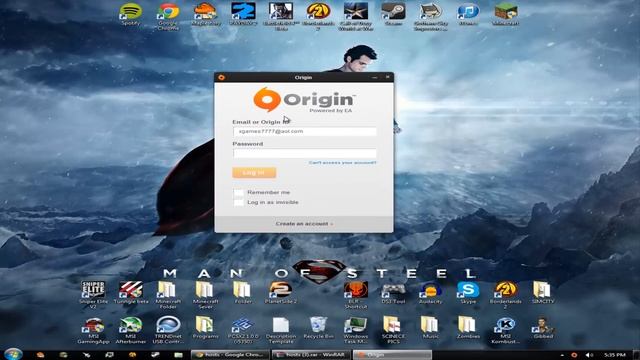This screenshot has width=640, height=360.
Task: Open MSI GamingApp shortcut
Action: pos(93,331)
